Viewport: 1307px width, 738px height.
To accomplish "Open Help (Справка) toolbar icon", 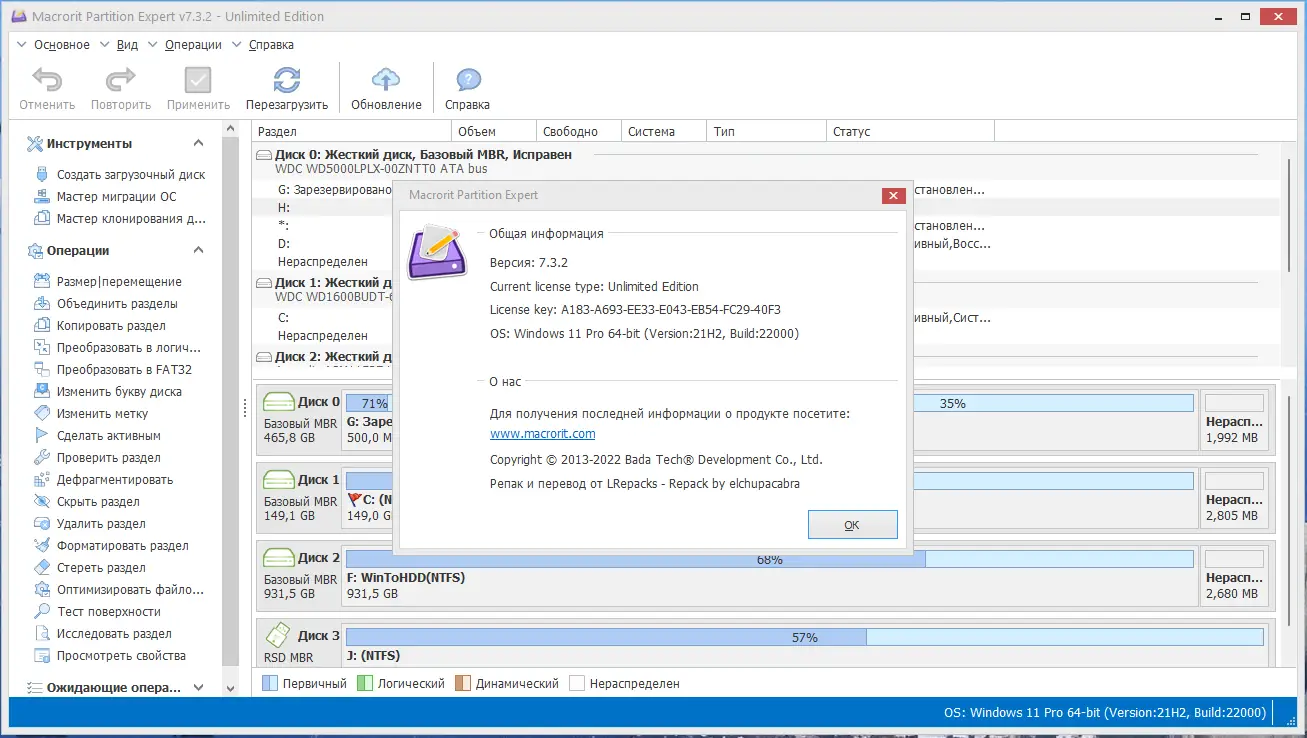I will 468,81.
